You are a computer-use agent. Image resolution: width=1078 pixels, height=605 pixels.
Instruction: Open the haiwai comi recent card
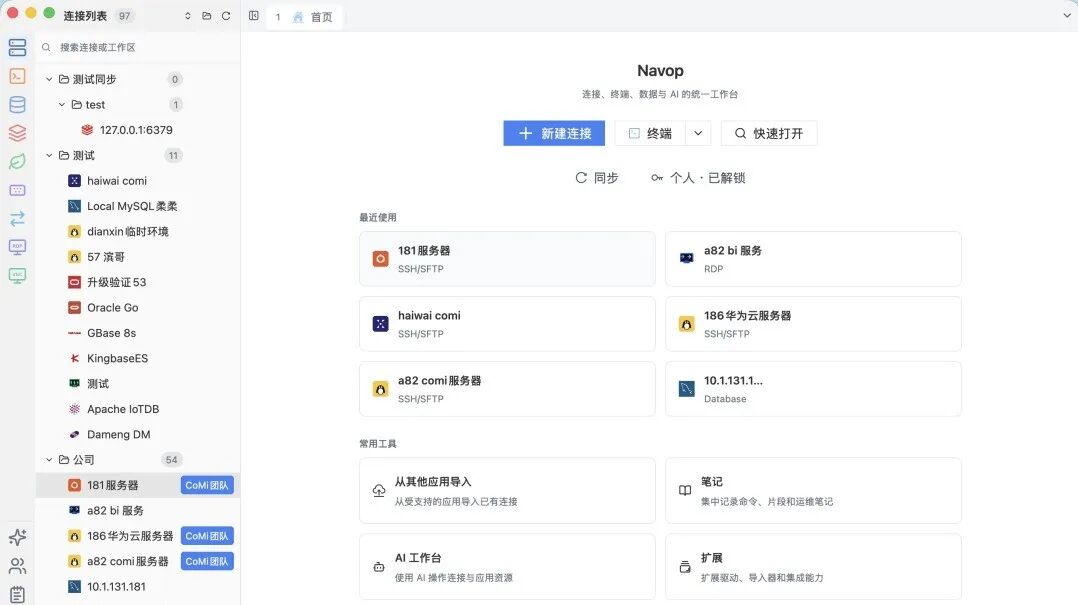pos(507,324)
